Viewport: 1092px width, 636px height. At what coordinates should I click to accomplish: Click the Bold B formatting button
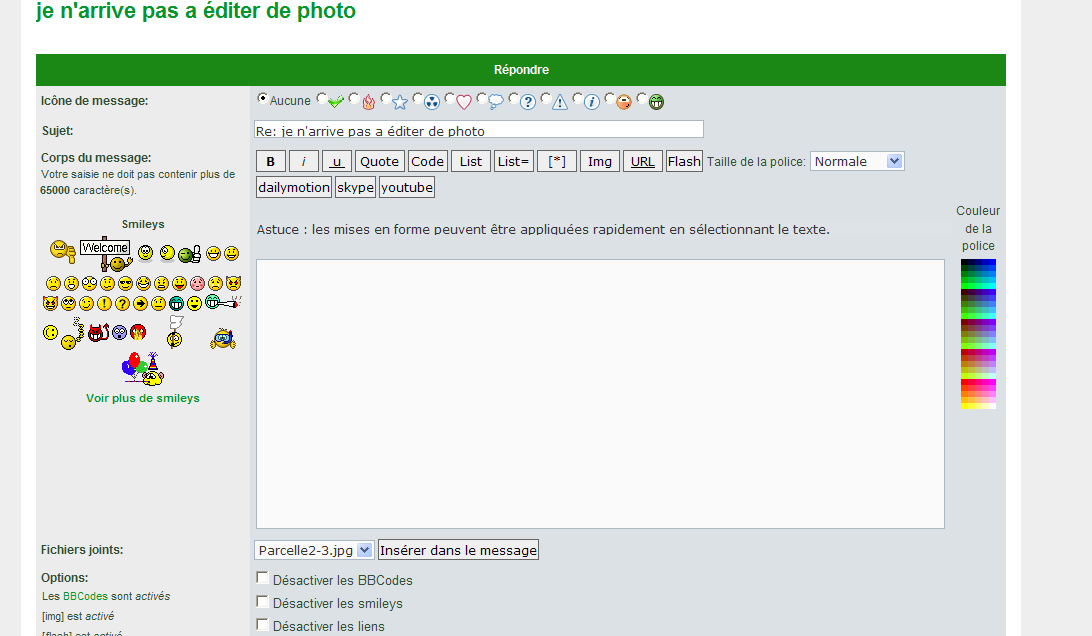click(x=271, y=162)
